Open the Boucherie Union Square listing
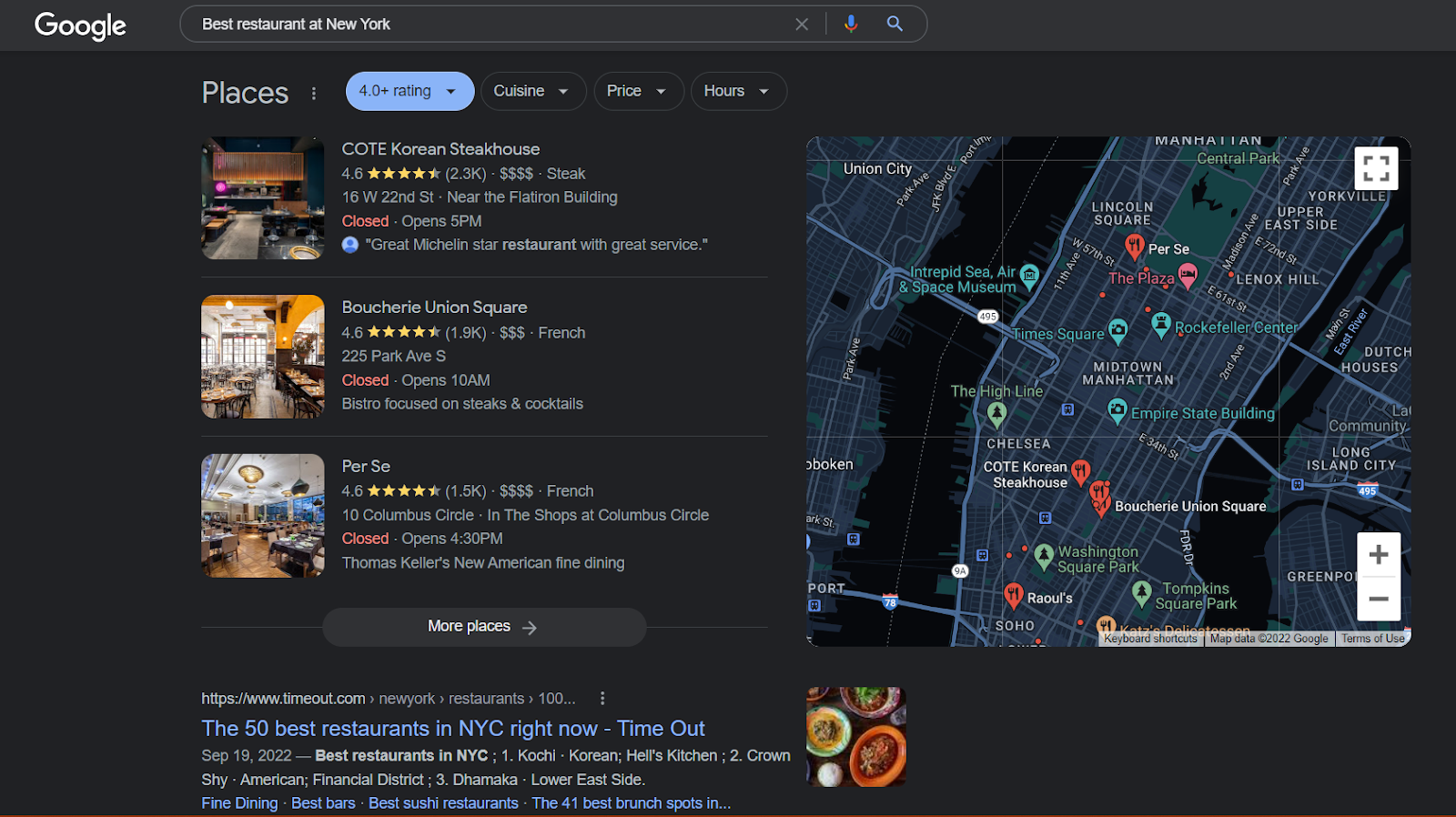This screenshot has height=817, width=1456. pos(435,308)
